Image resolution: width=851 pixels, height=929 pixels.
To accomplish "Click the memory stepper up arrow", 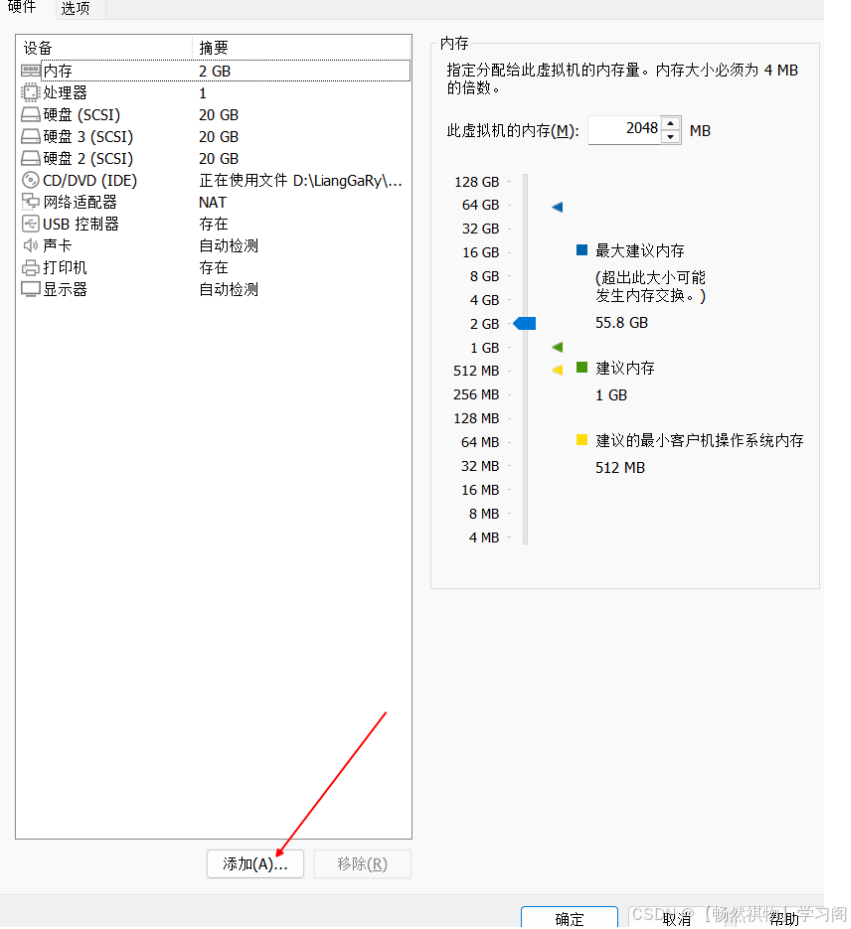I will pos(670,122).
